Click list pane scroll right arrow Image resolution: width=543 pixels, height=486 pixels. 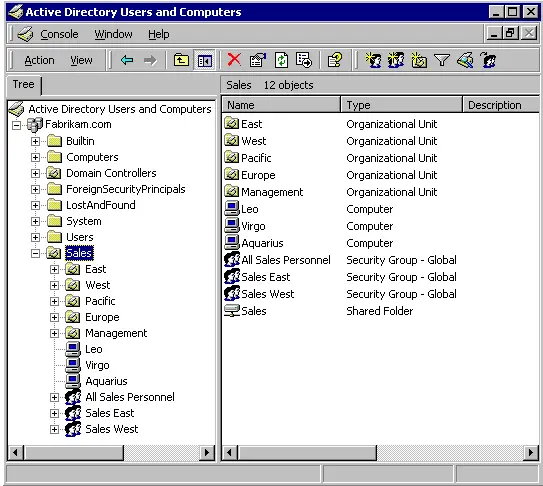pyautogui.click(x=531, y=452)
